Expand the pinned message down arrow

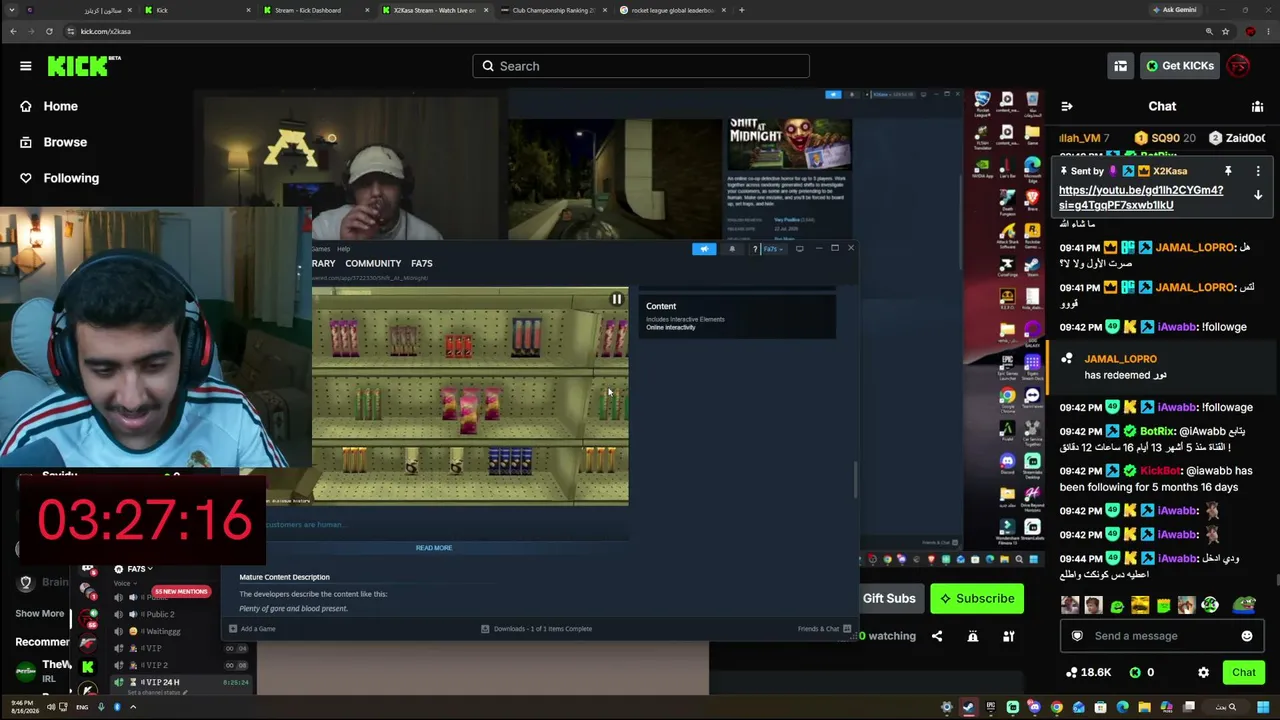click(1258, 196)
